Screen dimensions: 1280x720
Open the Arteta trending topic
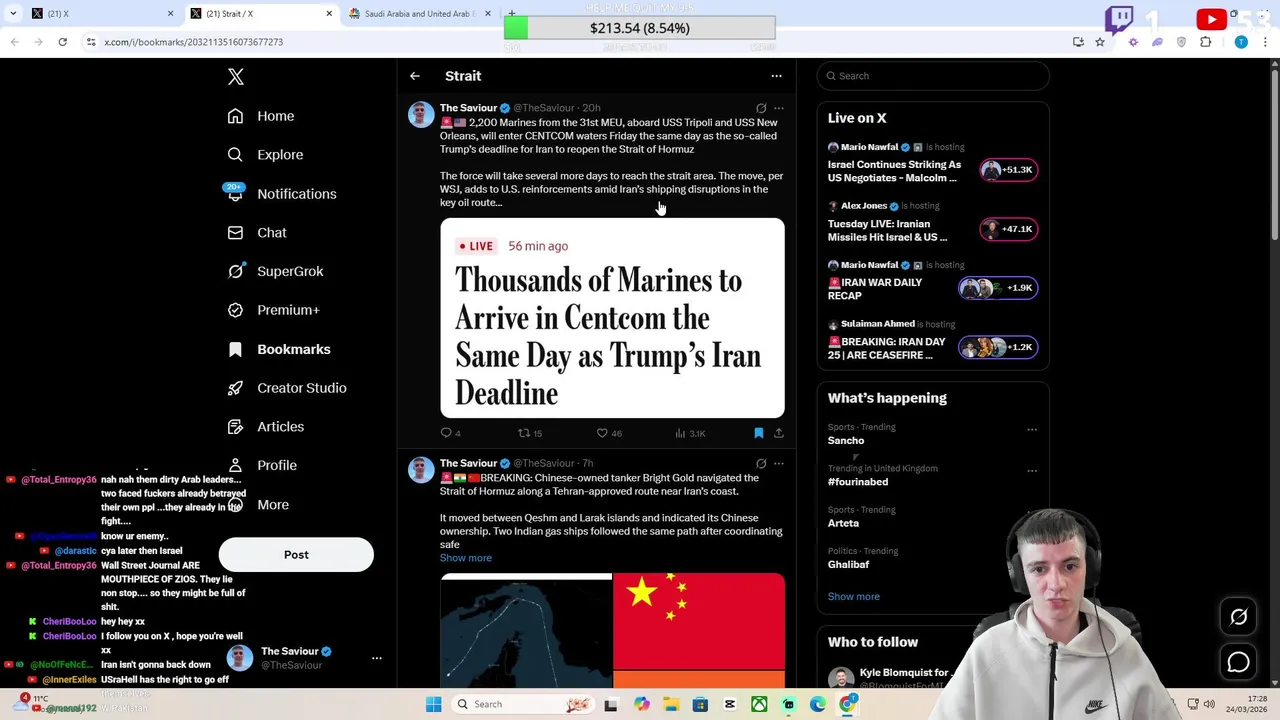pos(843,523)
